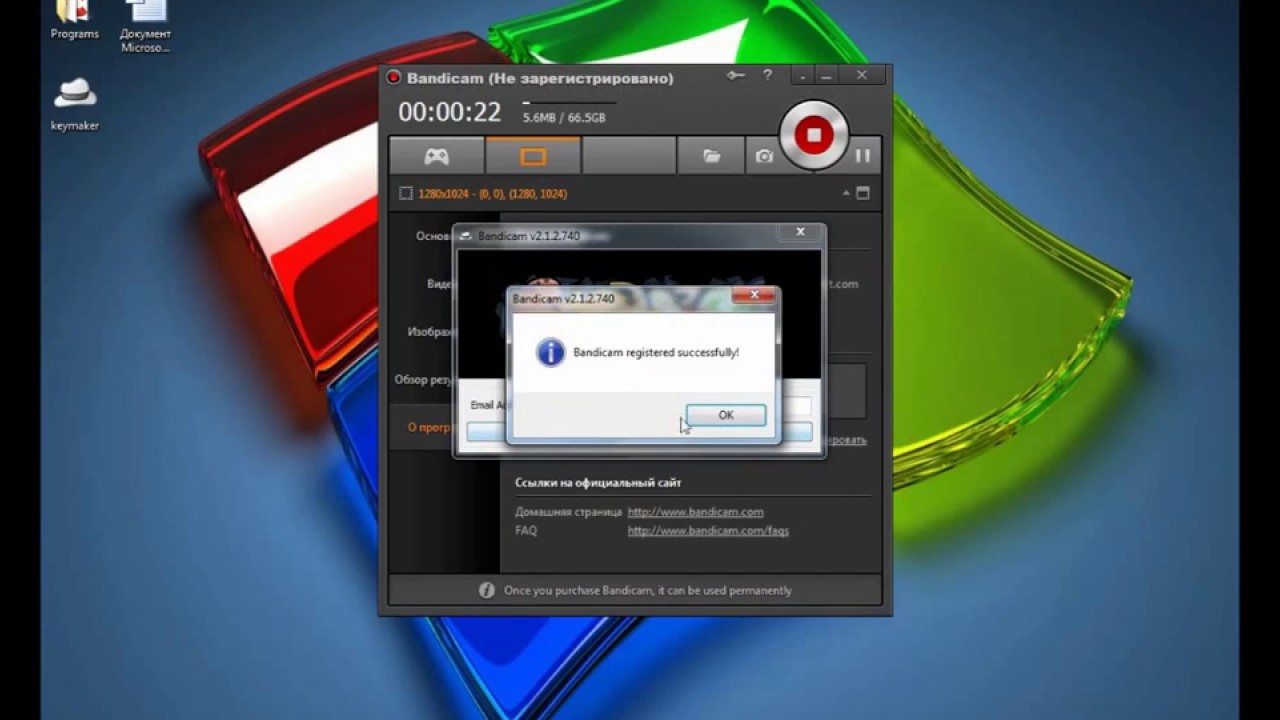Viewport: 1280px width, 720px height.
Task: Open the Документ Microsoft desktop file
Action: tap(146, 27)
